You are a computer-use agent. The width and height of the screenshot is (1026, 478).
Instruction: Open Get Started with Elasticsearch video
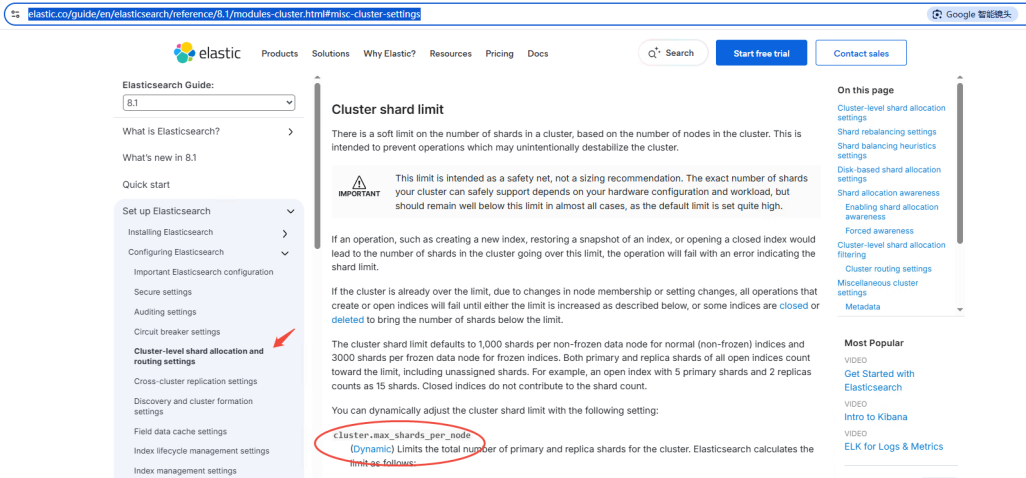(879, 381)
